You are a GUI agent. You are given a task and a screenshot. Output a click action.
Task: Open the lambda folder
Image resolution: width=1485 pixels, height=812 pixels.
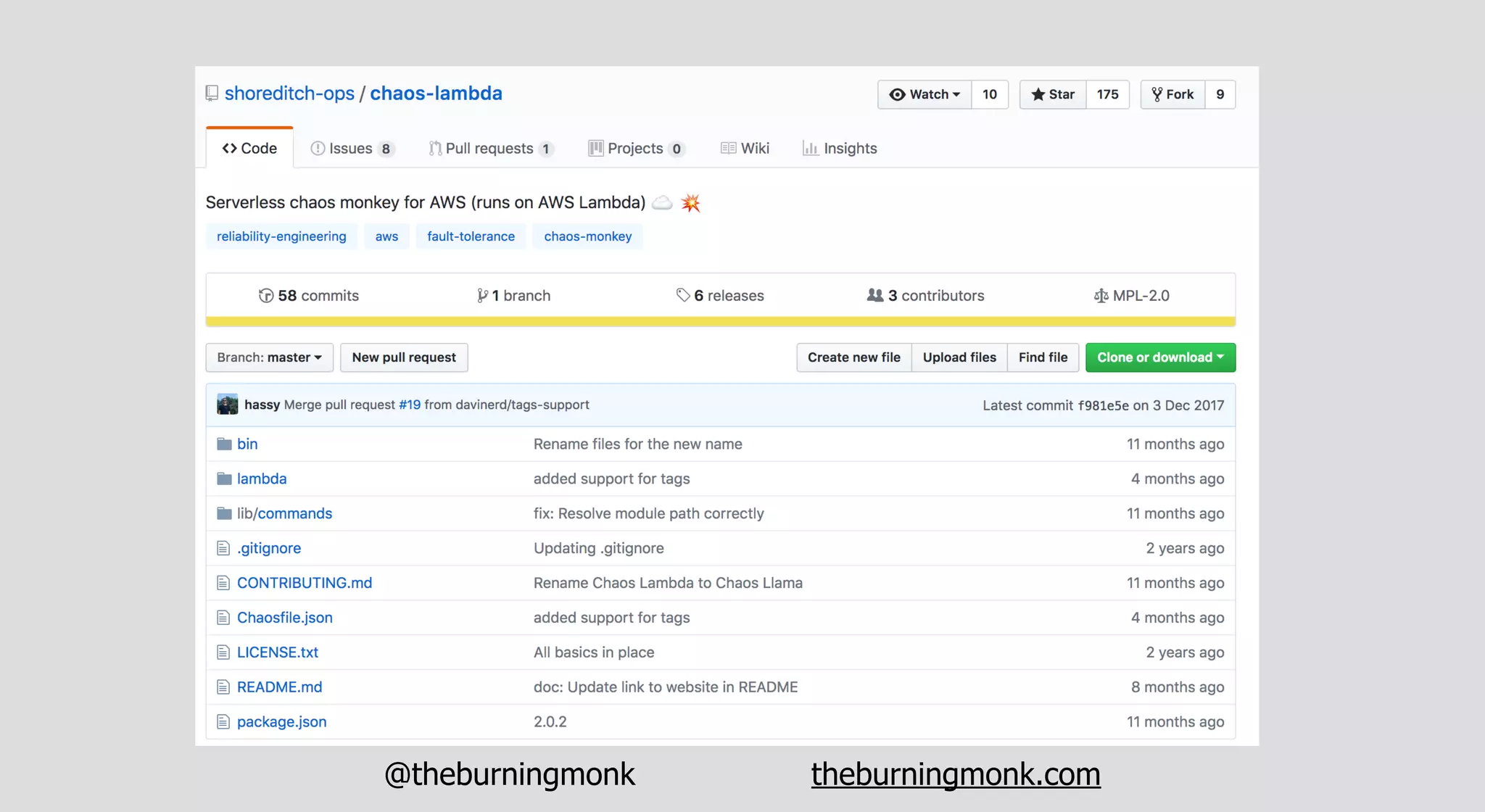click(x=262, y=479)
